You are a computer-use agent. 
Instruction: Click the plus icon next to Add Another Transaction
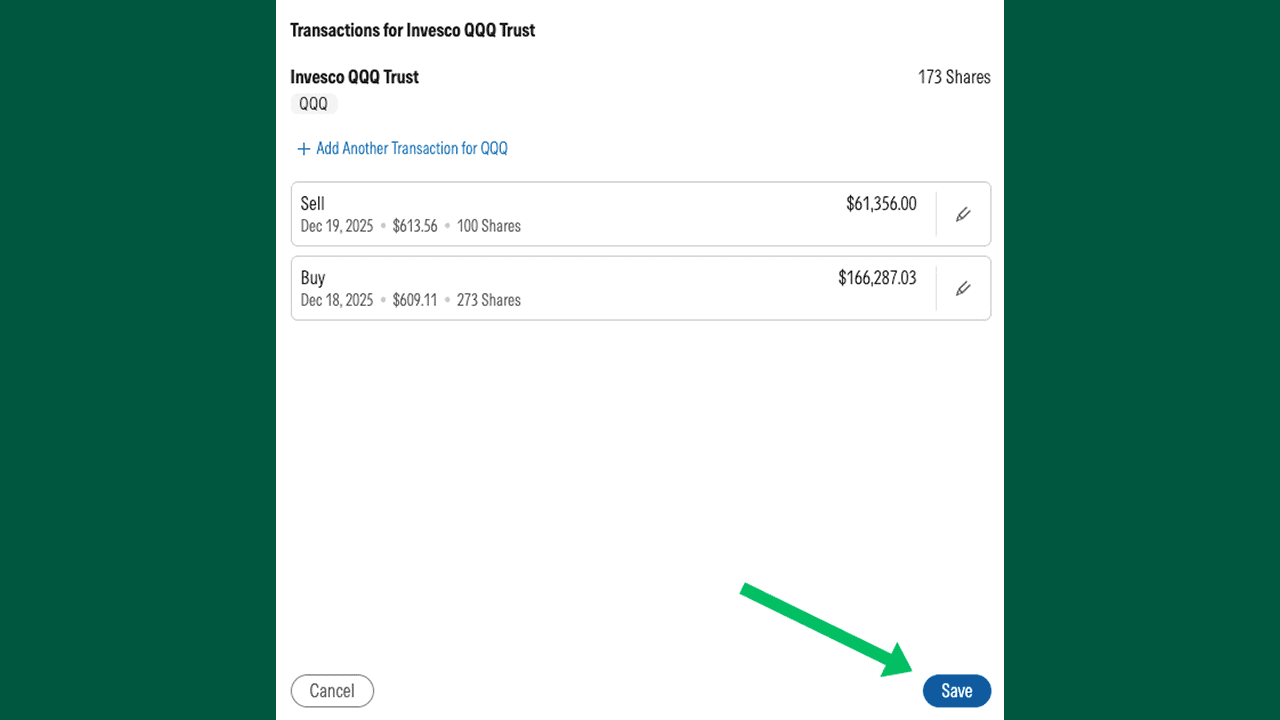click(303, 148)
